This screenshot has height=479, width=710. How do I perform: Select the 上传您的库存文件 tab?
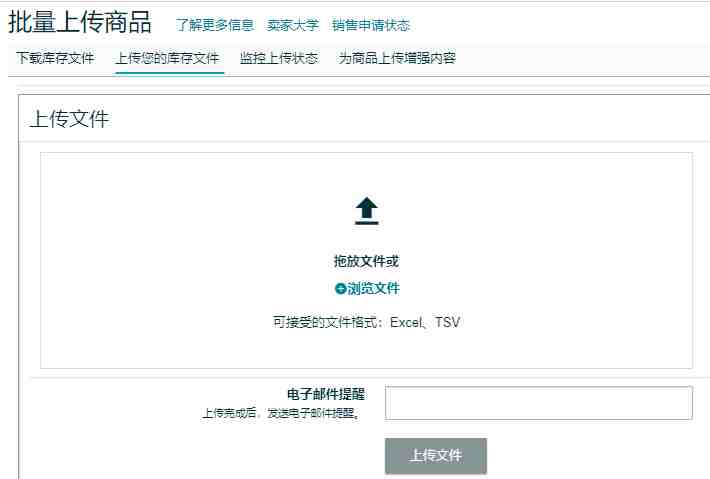(x=168, y=58)
